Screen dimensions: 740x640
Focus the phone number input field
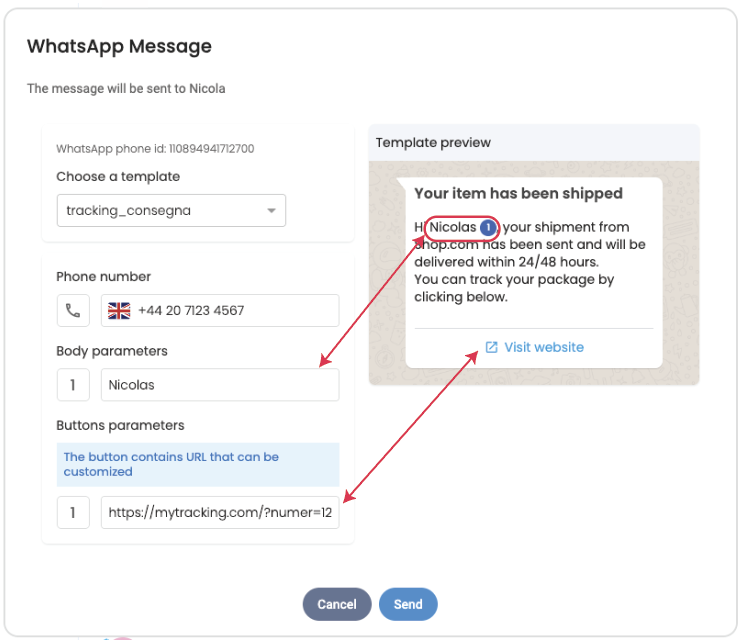(235, 311)
